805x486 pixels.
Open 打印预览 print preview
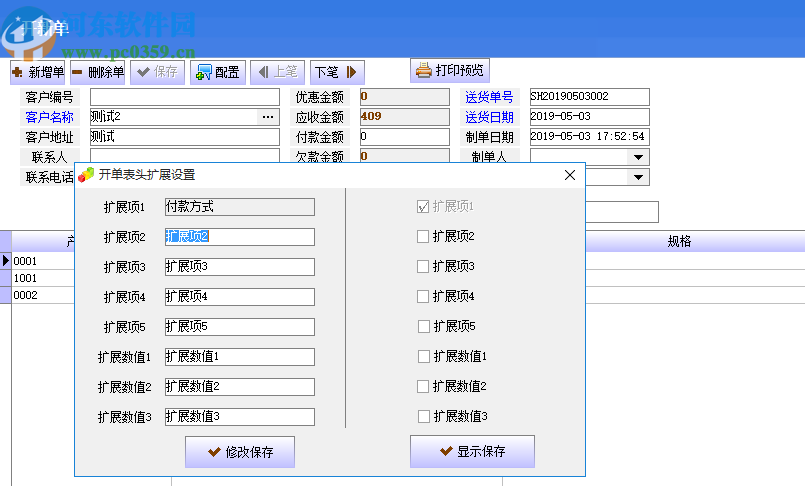click(x=450, y=70)
